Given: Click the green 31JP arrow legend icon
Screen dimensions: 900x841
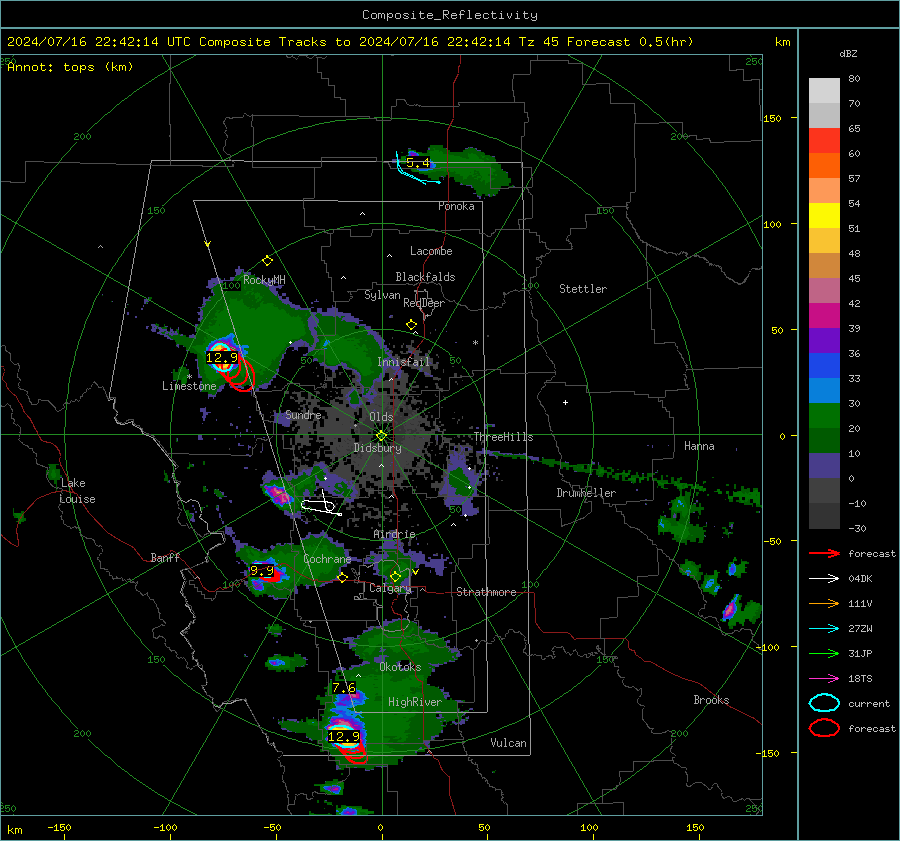Looking at the screenshot, I should [x=824, y=653].
